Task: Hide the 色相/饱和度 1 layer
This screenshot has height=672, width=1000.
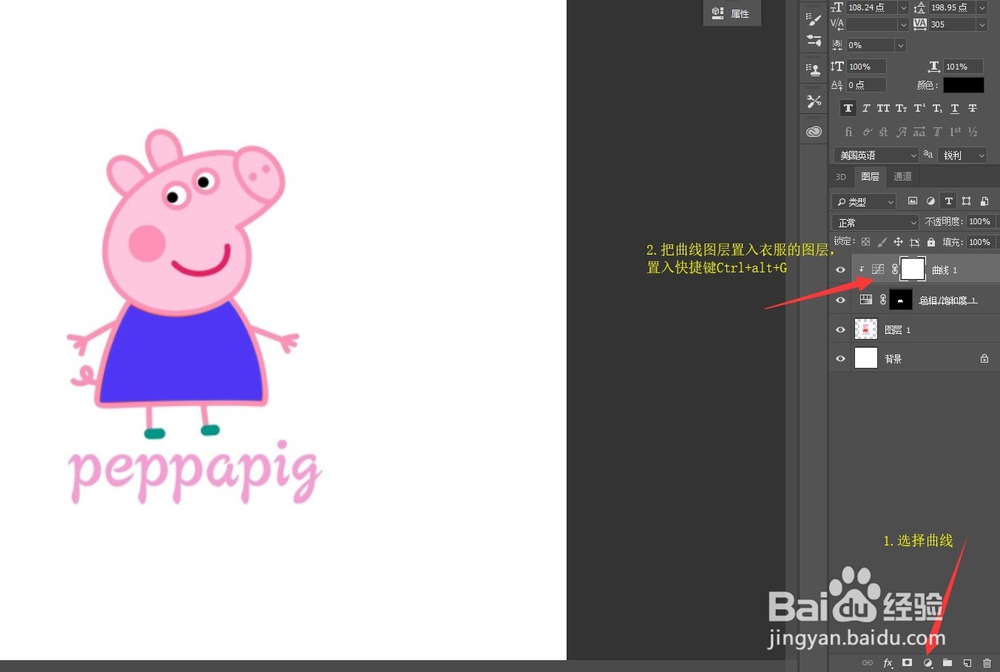Action: [841, 300]
